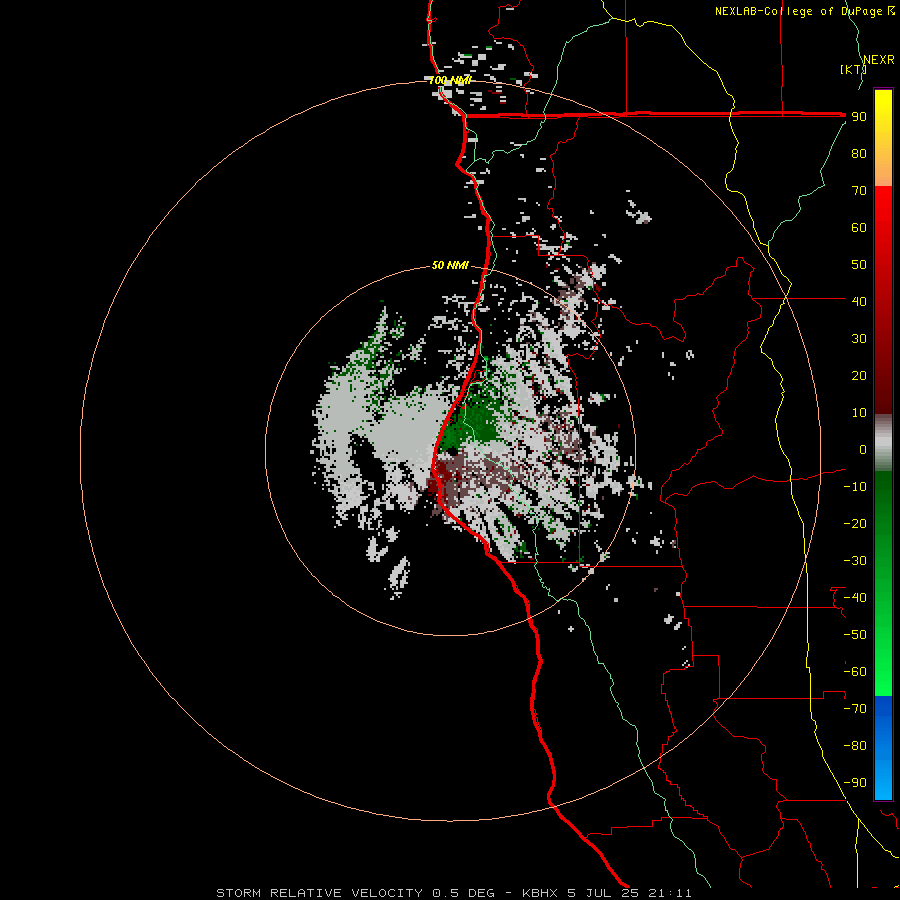The width and height of the screenshot is (900, 900).
Task: Click the positive 20 scale value
Action: 859,376
